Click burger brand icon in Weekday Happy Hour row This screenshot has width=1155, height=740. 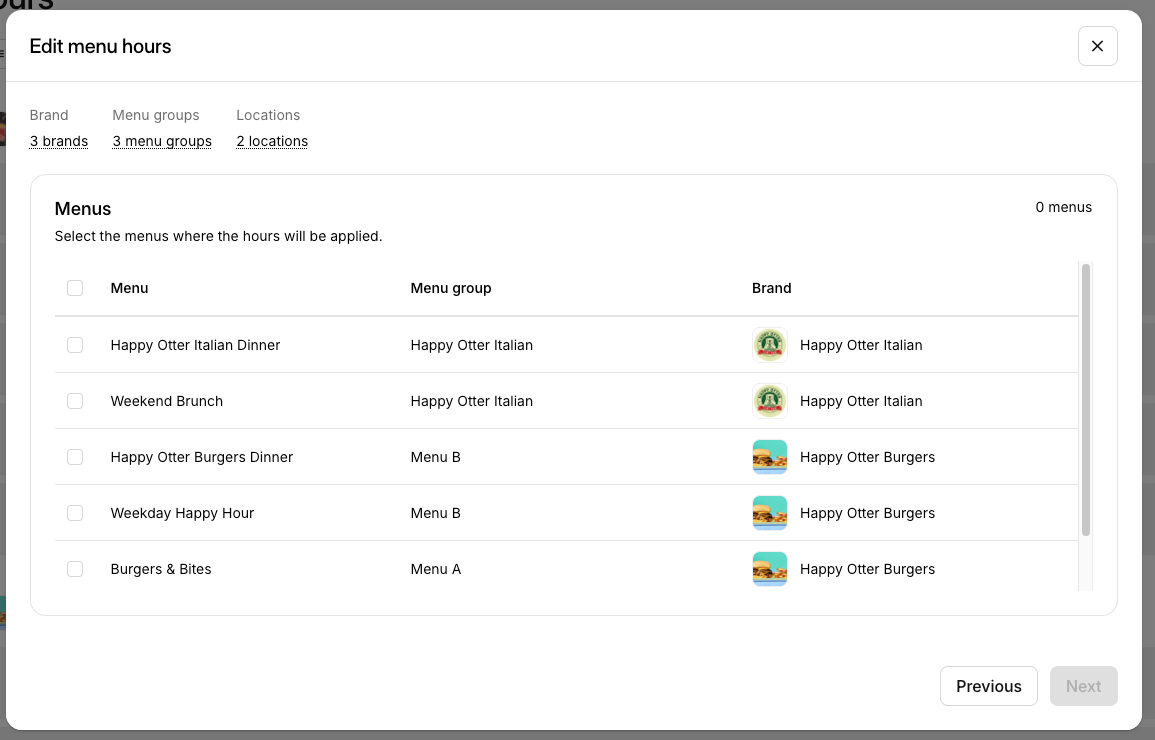(769, 513)
